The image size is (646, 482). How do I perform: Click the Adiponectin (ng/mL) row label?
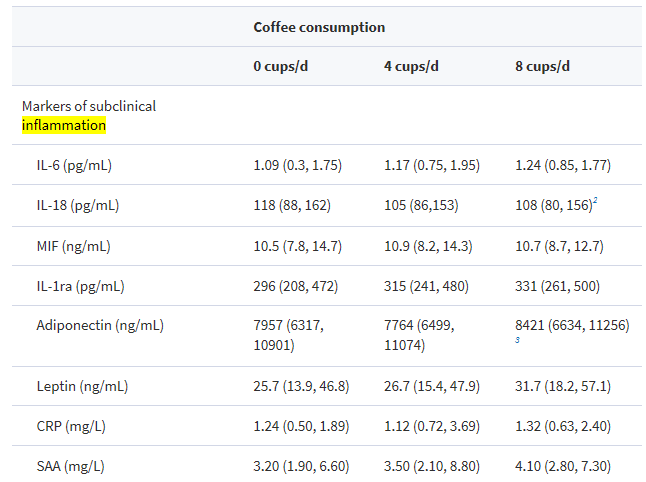(x=99, y=325)
